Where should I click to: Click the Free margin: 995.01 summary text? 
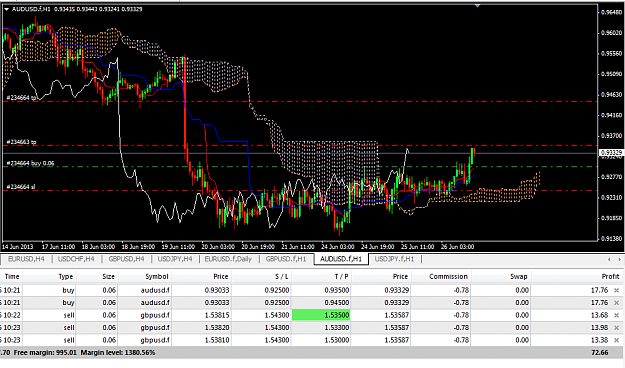45,352
